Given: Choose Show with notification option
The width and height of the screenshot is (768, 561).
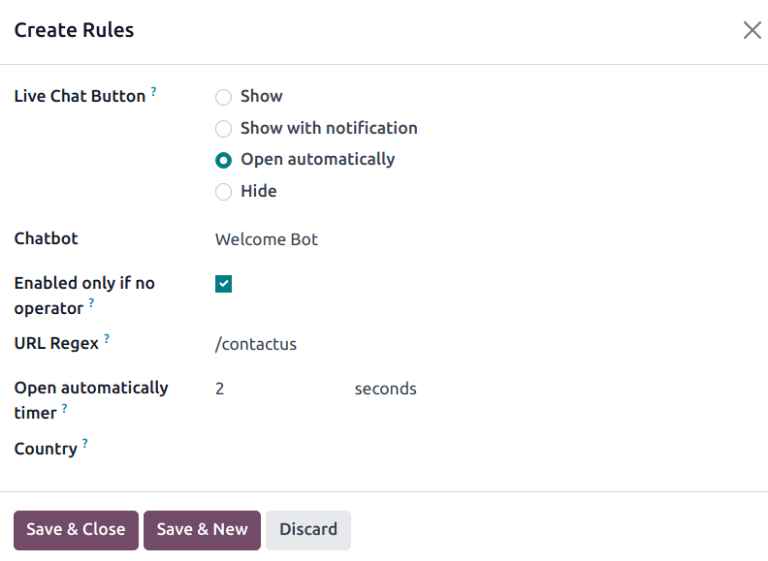Looking at the screenshot, I should (x=223, y=129).
